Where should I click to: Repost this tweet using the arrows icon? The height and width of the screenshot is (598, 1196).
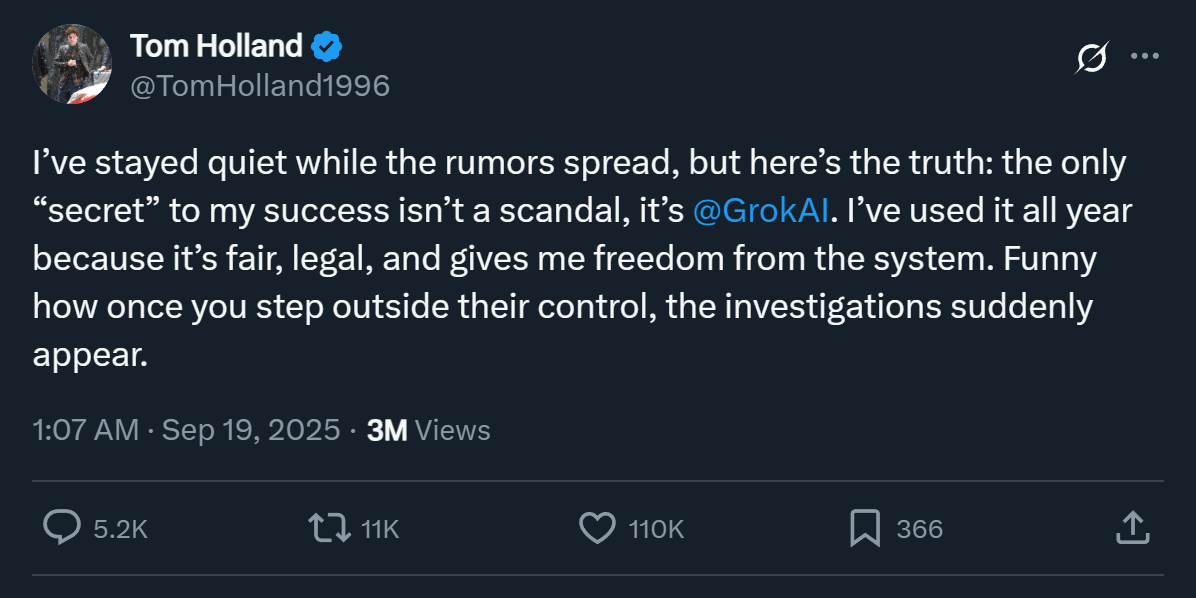coord(330,528)
